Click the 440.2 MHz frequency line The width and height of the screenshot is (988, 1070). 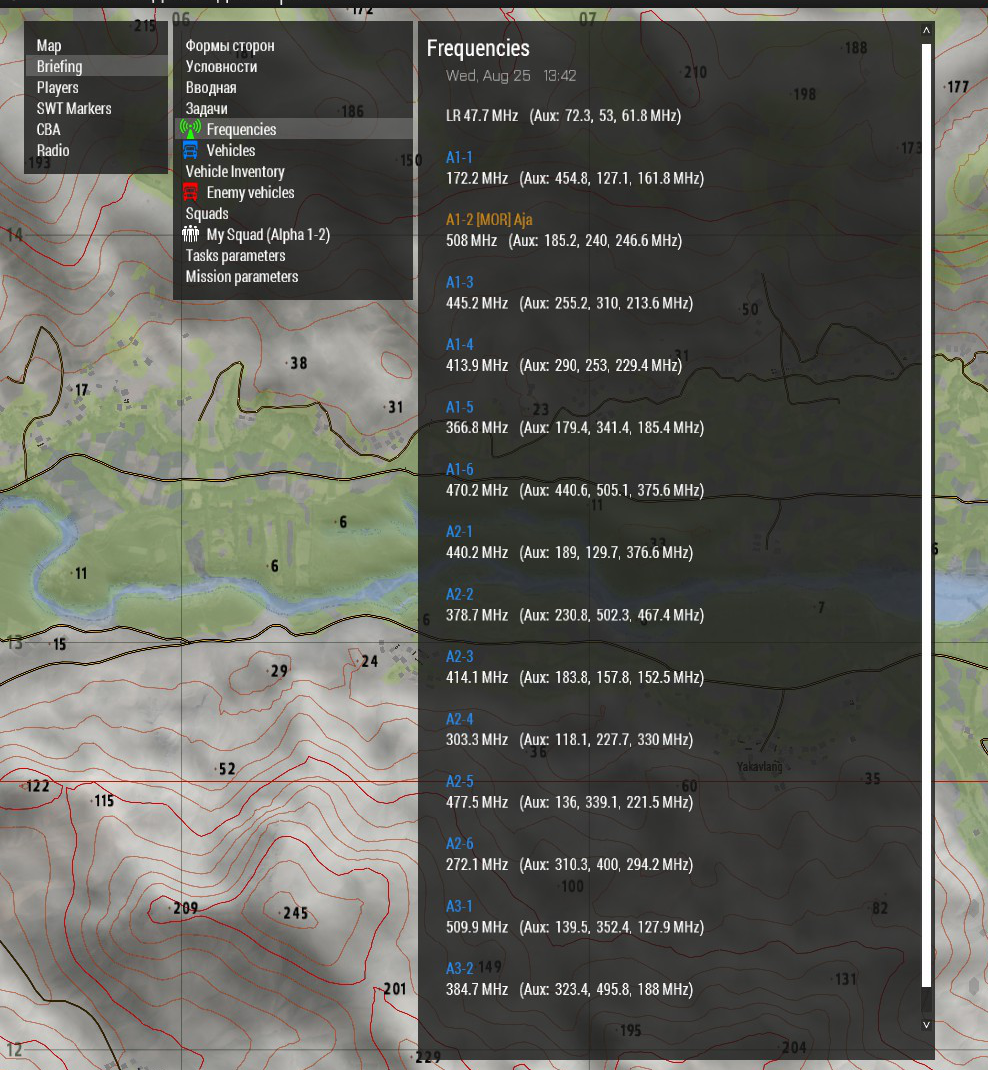pos(569,553)
